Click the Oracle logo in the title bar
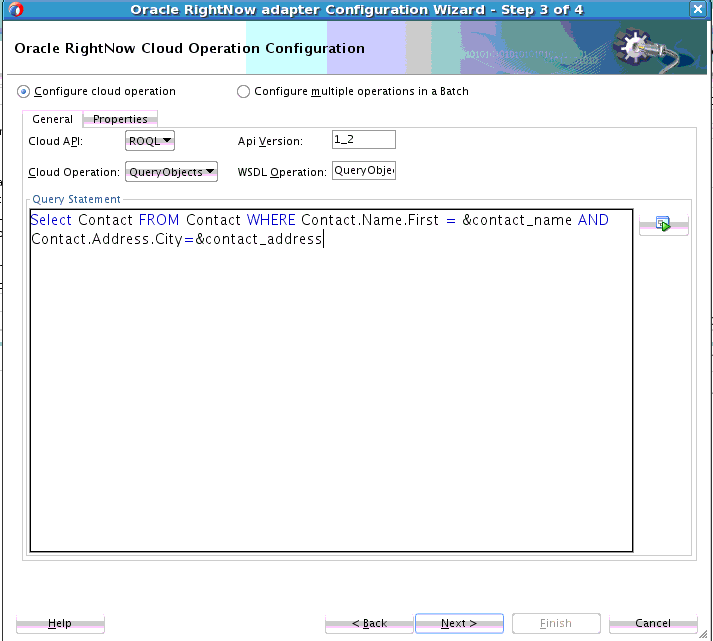 click(16, 10)
